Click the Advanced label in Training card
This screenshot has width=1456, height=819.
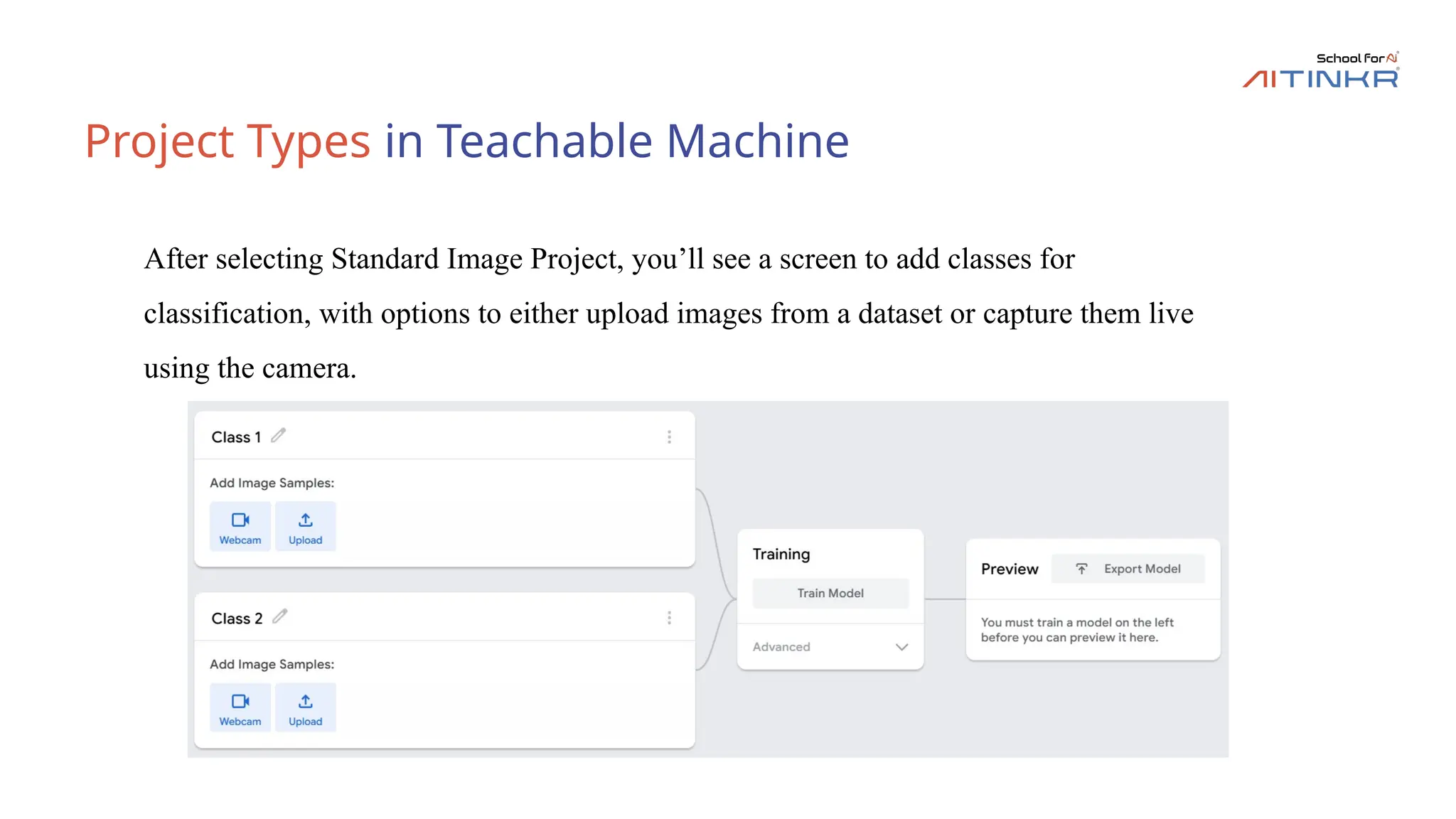click(x=781, y=647)
